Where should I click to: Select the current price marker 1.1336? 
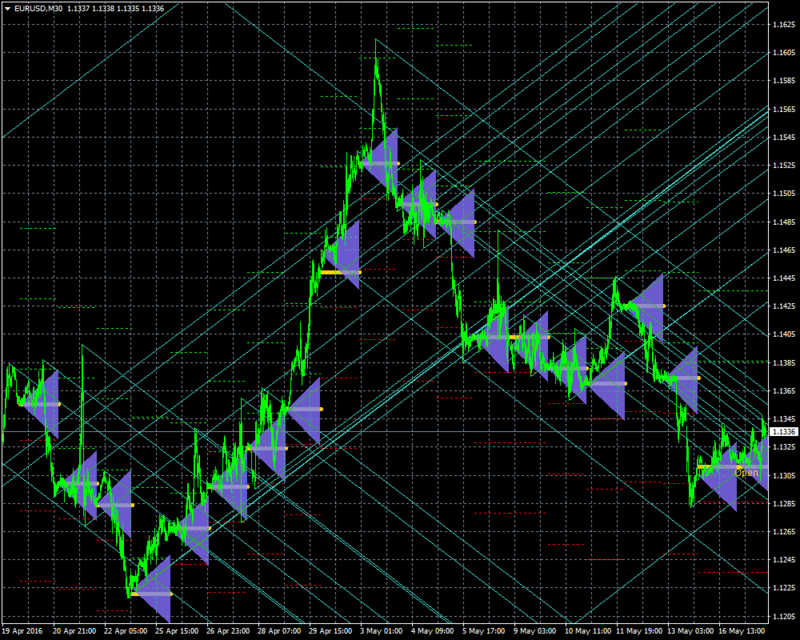(x=784, y=432)
